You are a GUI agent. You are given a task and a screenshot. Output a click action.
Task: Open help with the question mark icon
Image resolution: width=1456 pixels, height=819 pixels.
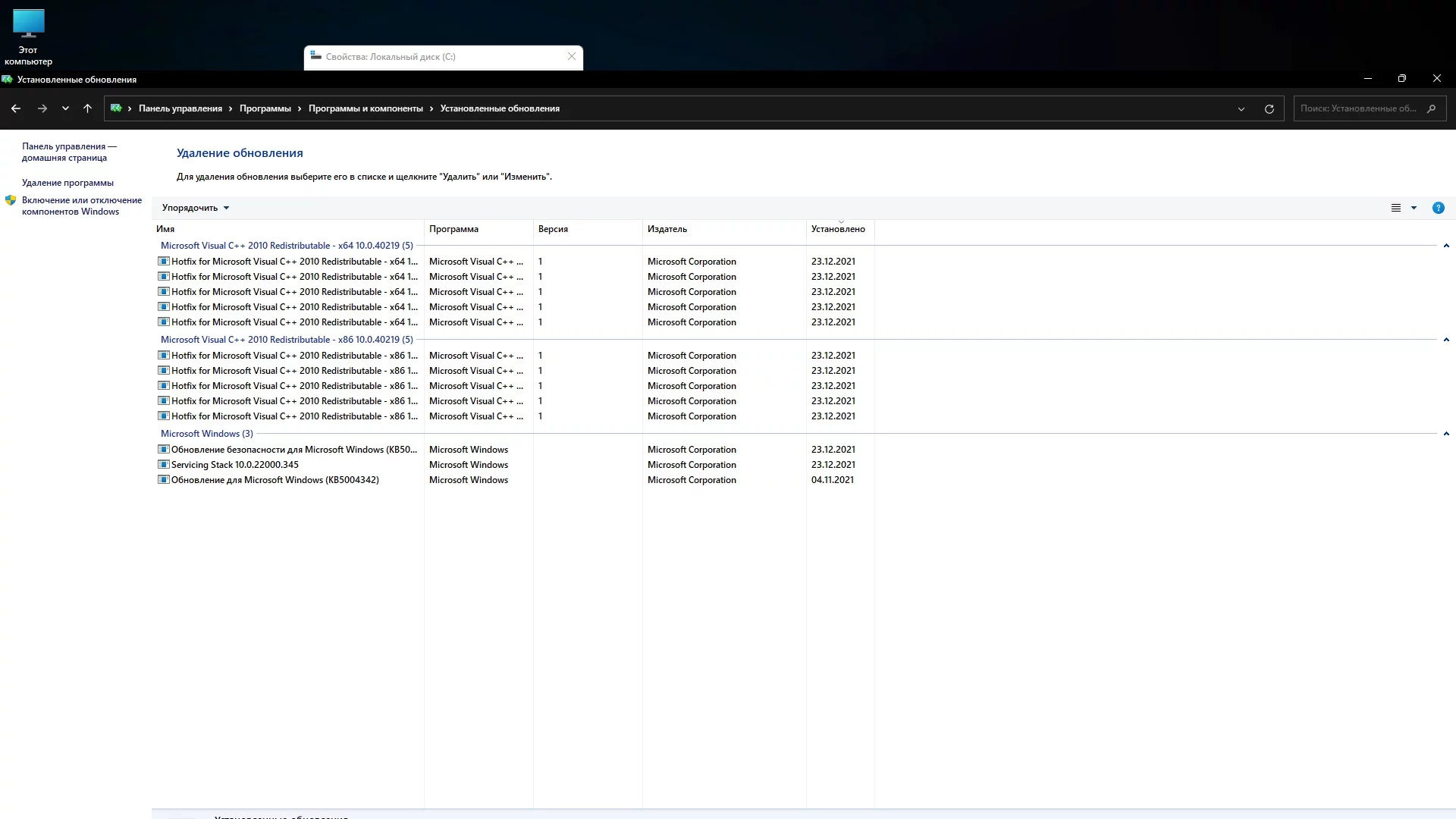(x=1438, y=208)
